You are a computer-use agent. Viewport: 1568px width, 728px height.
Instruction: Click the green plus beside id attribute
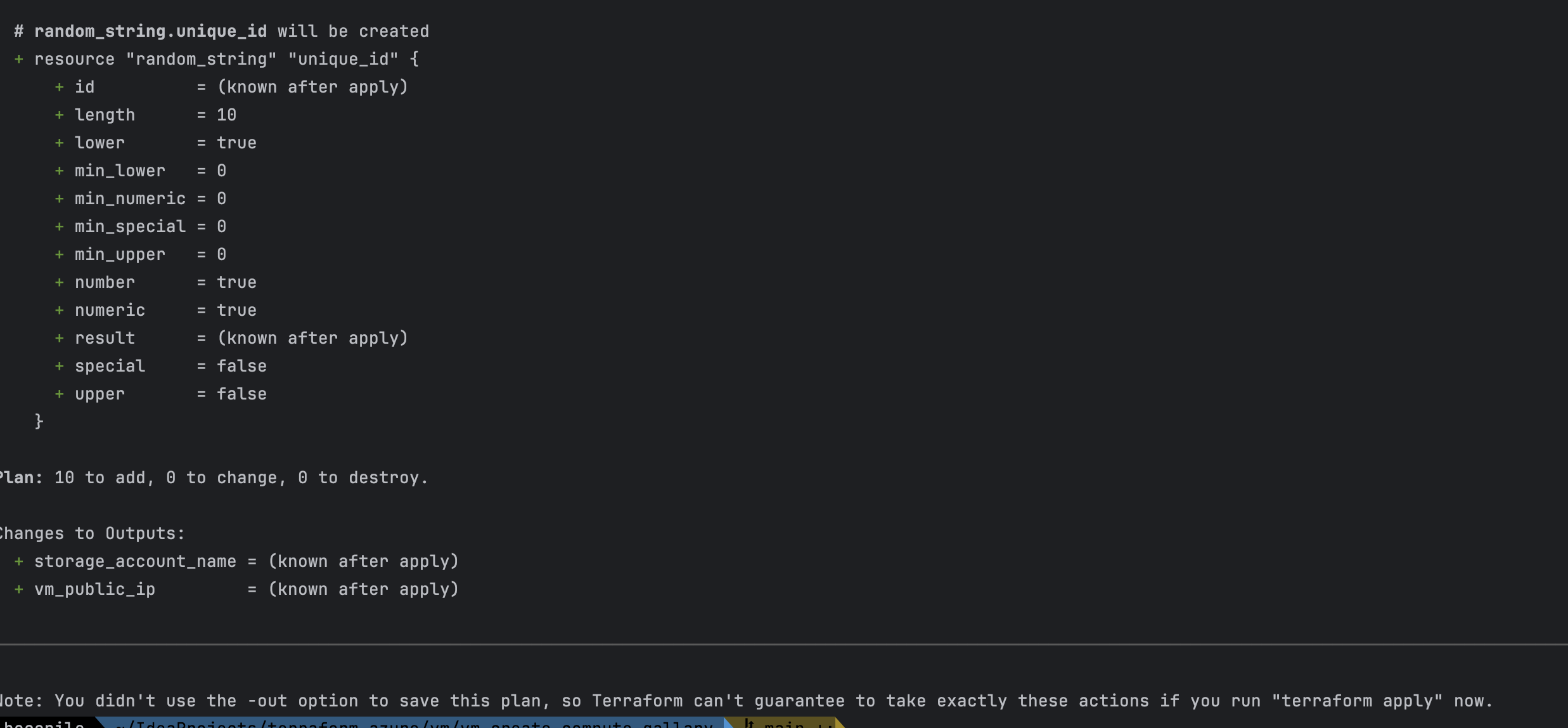tap(60, 87)
